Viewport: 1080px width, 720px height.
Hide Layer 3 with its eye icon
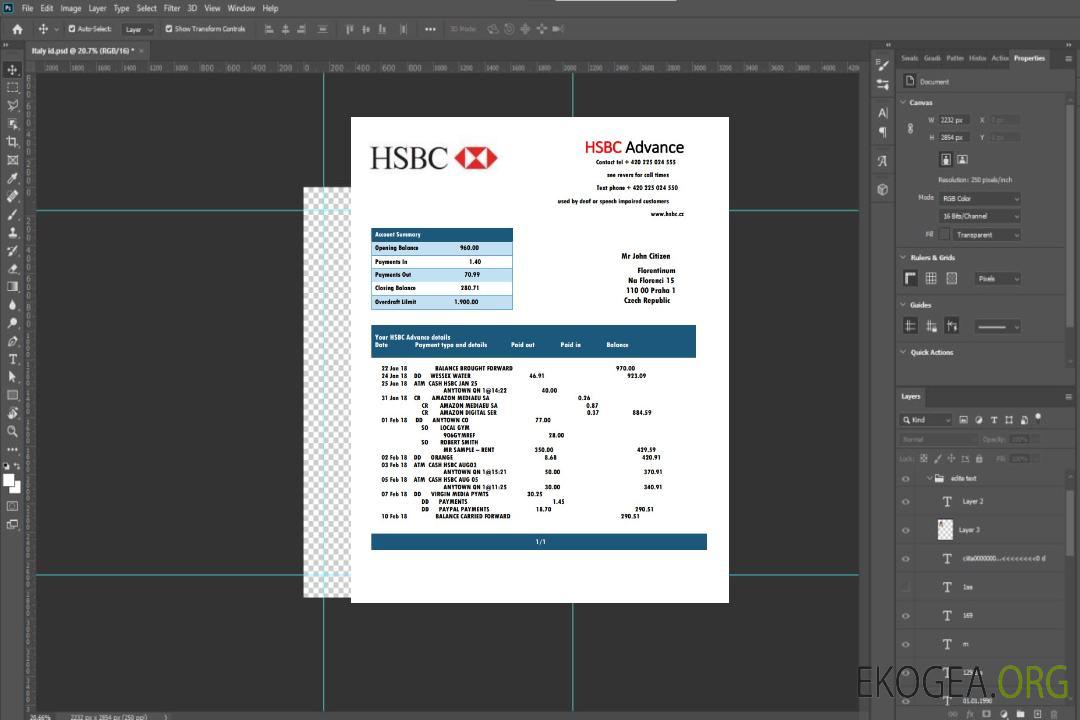[x=906, y=530]
